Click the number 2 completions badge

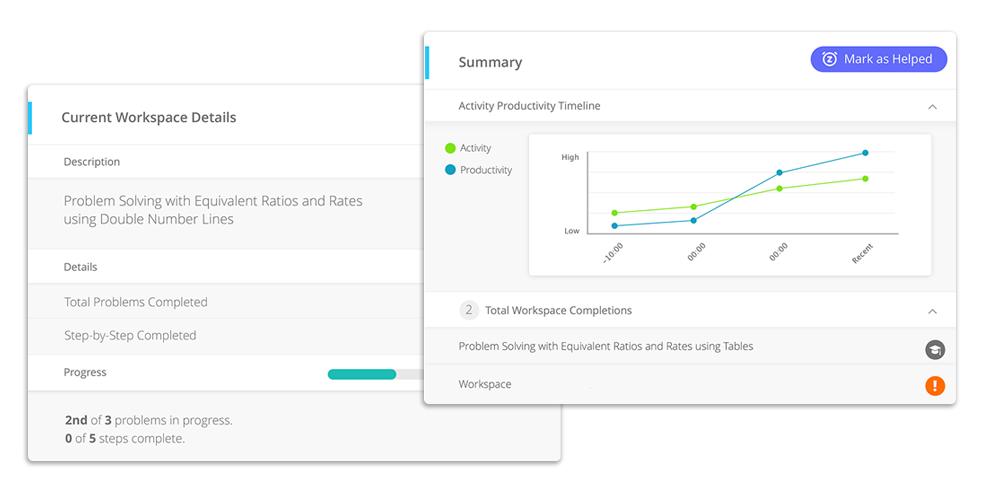[469, 310]
